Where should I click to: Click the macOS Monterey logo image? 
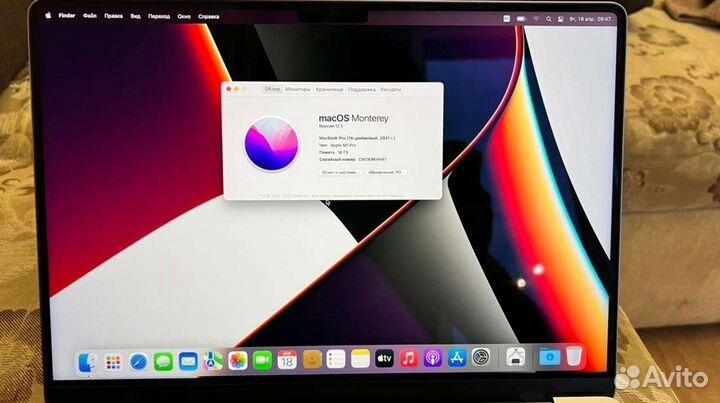tap(271, 144)
